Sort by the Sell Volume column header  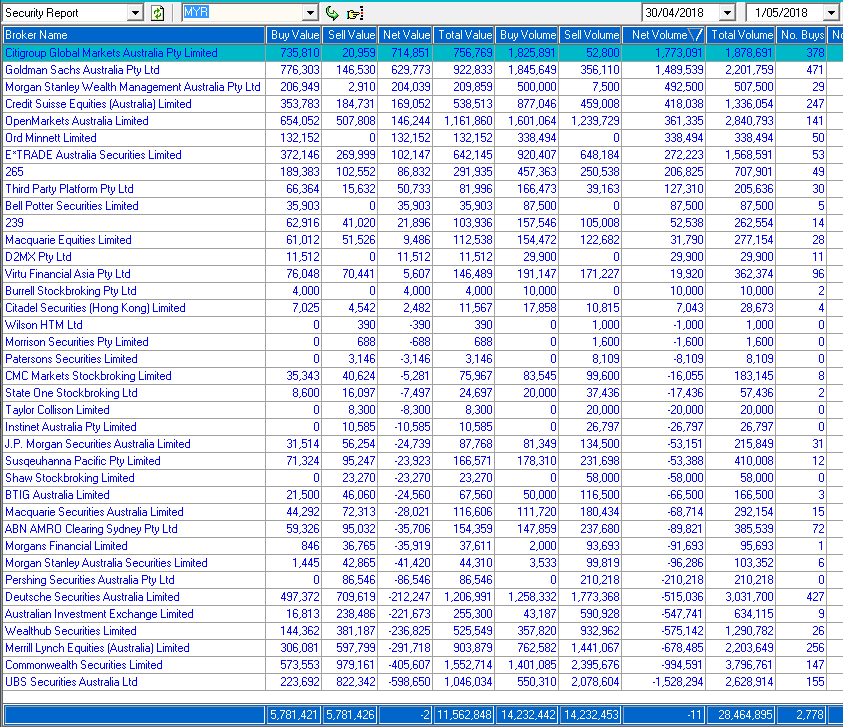click(x=590, y=35)
